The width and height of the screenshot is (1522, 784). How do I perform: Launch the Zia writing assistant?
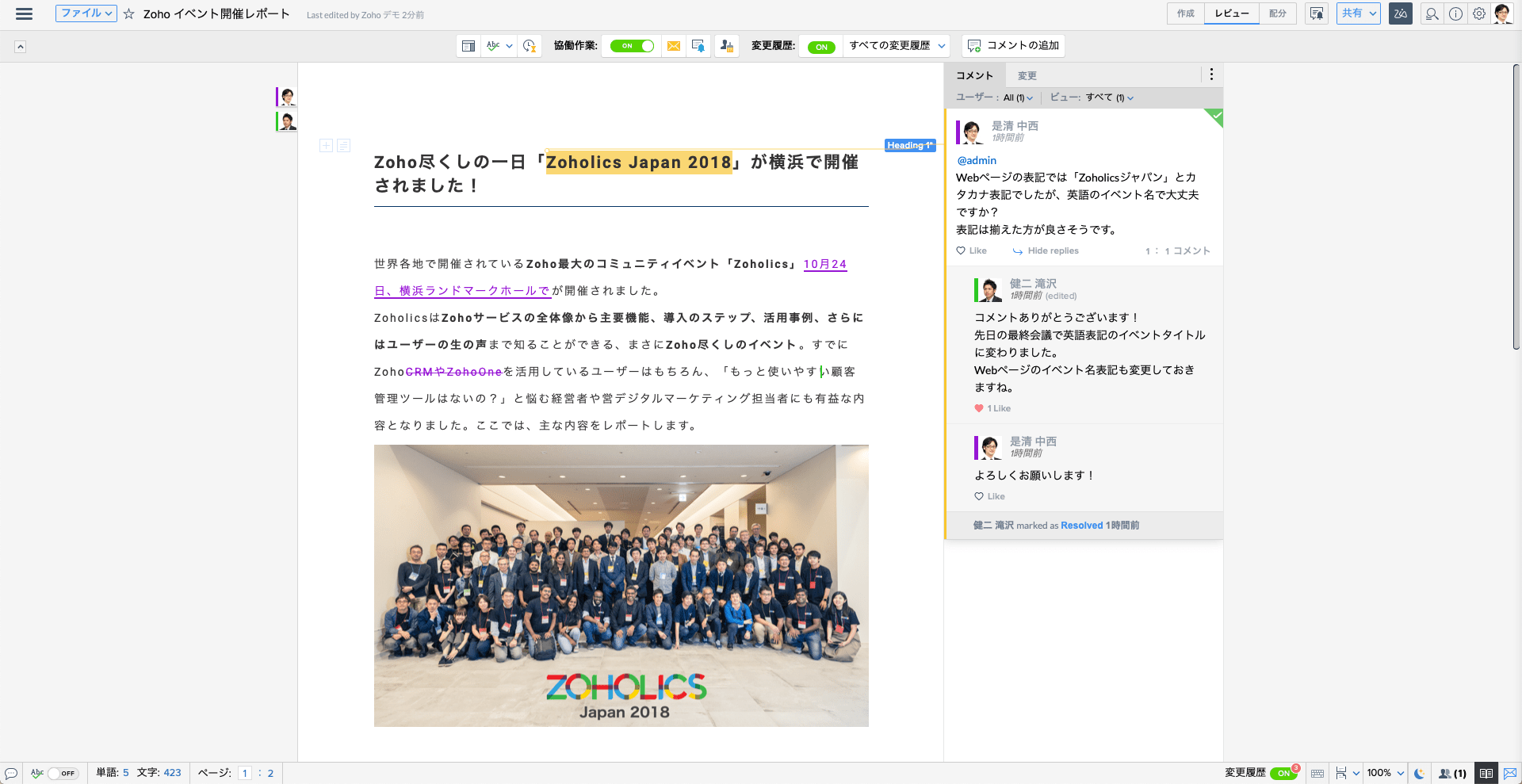(1401, 13)
